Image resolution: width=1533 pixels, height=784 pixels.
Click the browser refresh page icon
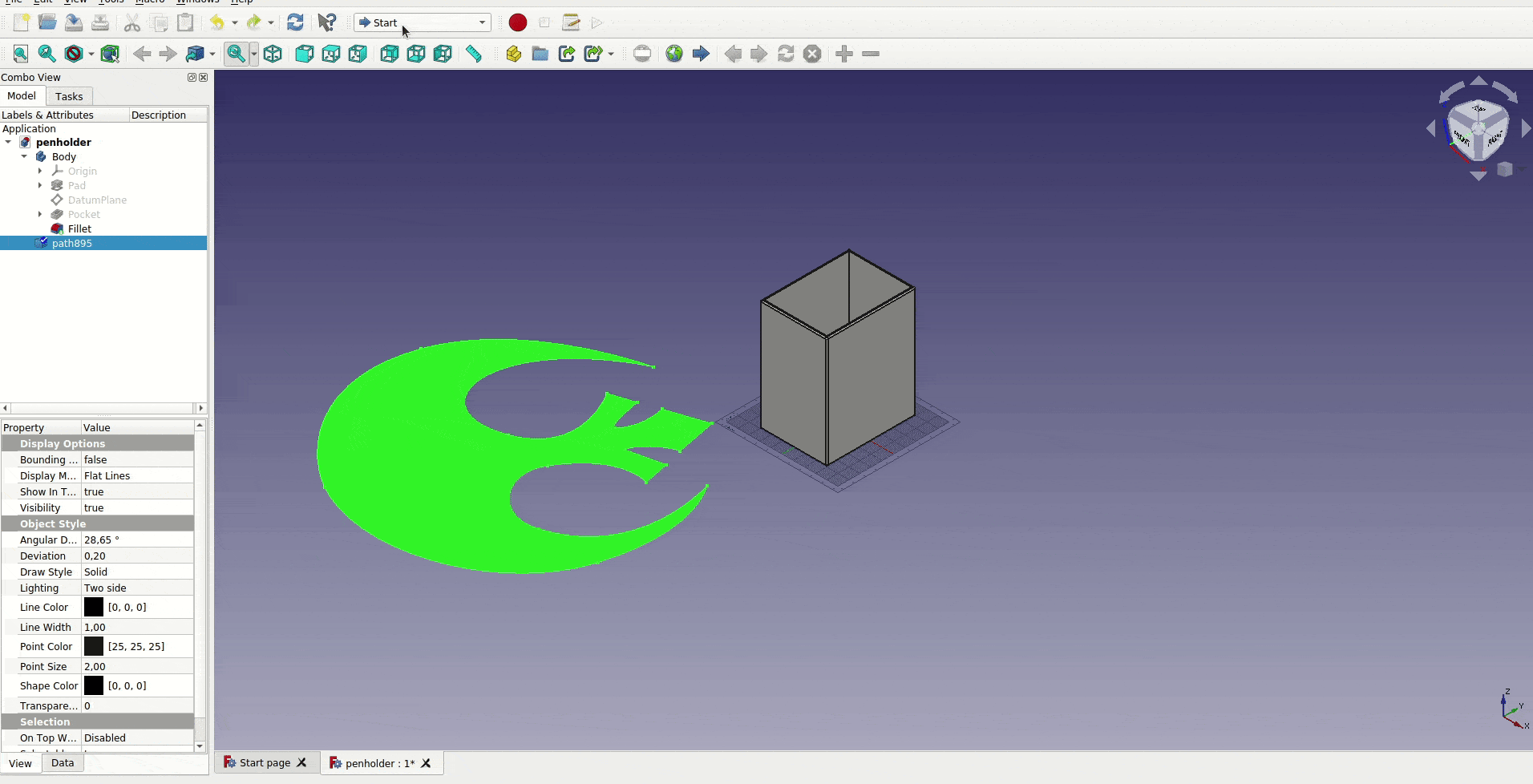[786, 54]
